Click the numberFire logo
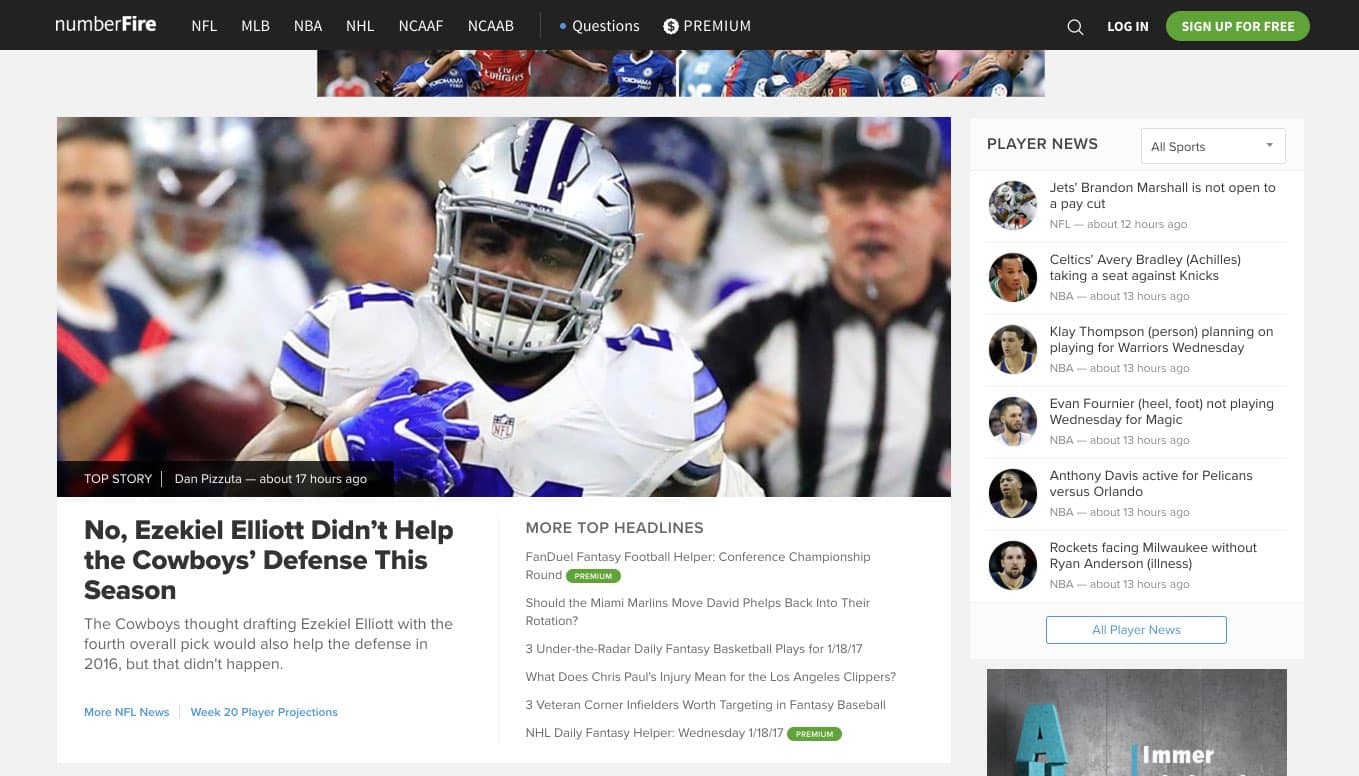Image resolution: width=1359 pixels, height=776 pixels. (x=106, y=25)
